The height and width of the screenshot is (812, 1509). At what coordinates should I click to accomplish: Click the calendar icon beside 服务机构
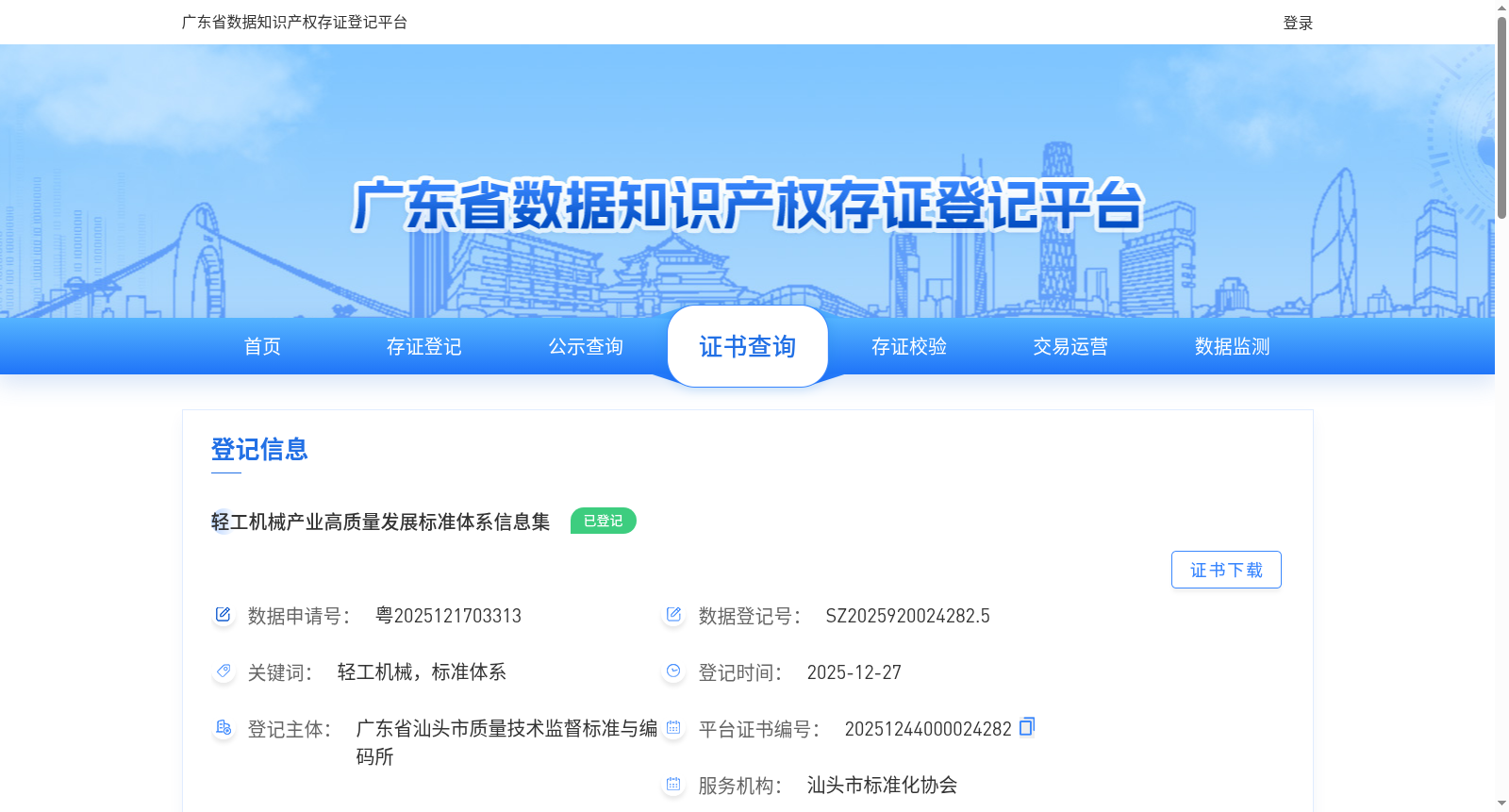click(673, 785)
